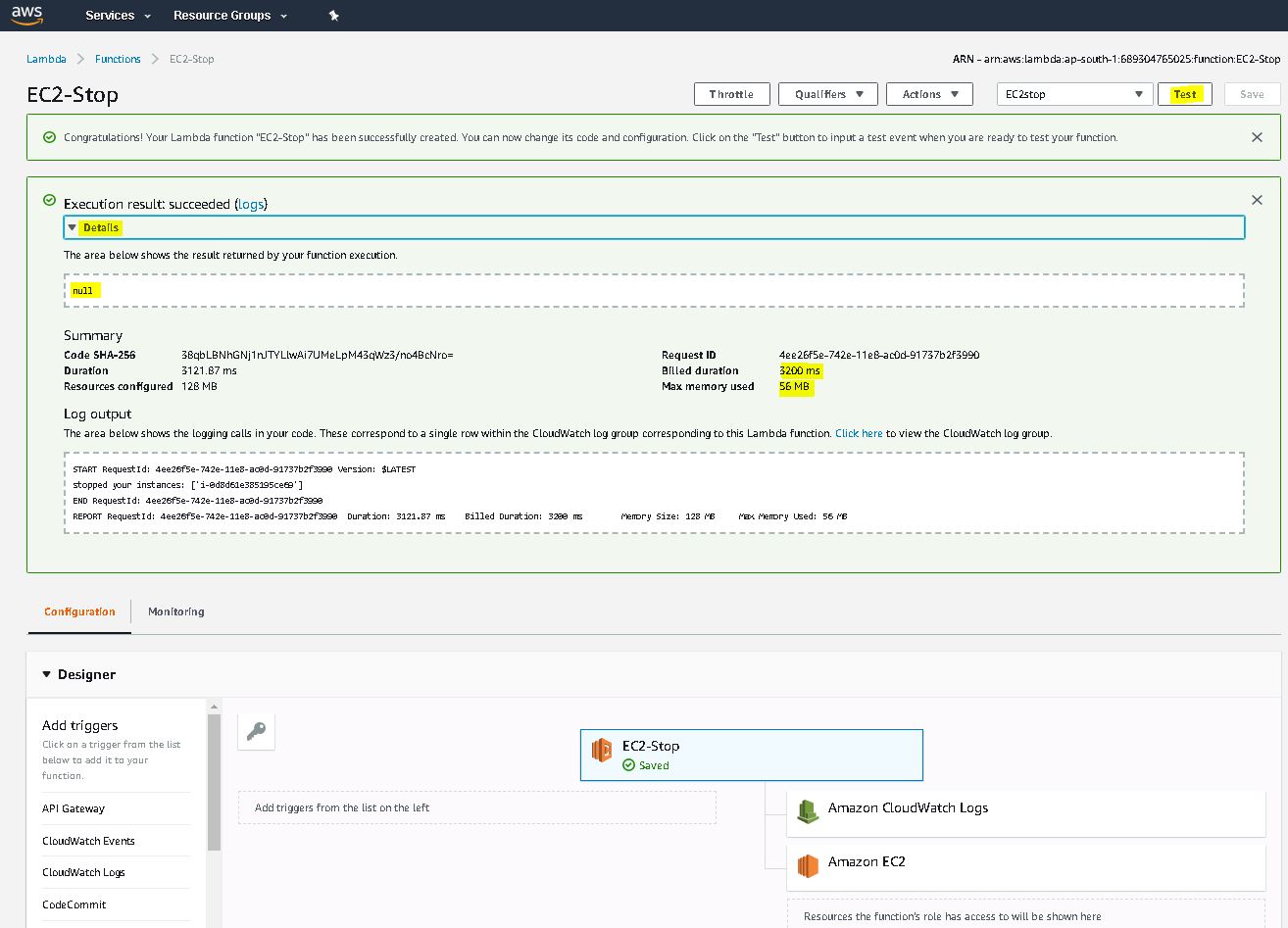Viewport: 1288px width, 928px height.
Task: Open the Resource Groups dropdown
Action: [230, 16]
